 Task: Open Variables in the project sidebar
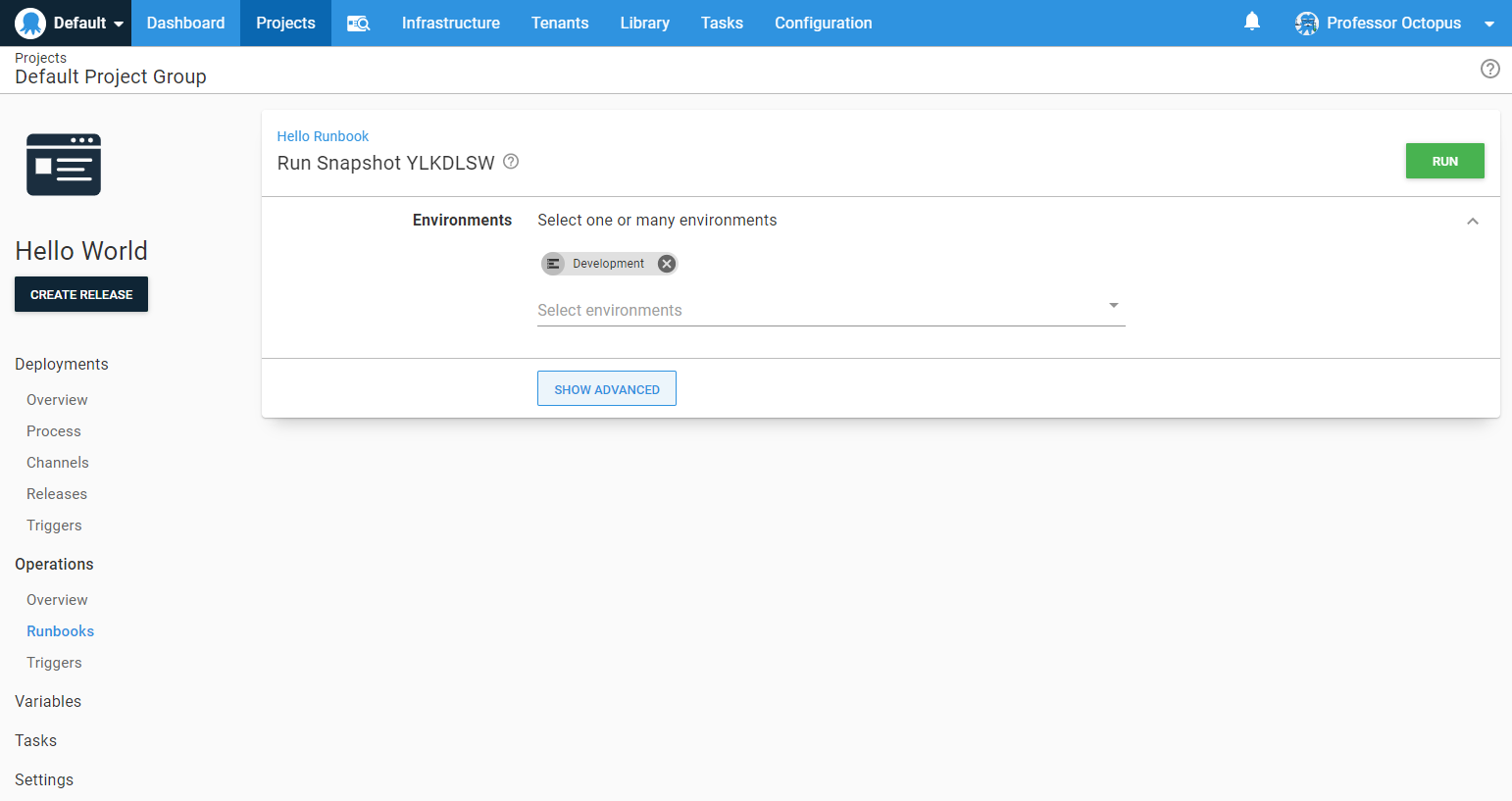48,701
